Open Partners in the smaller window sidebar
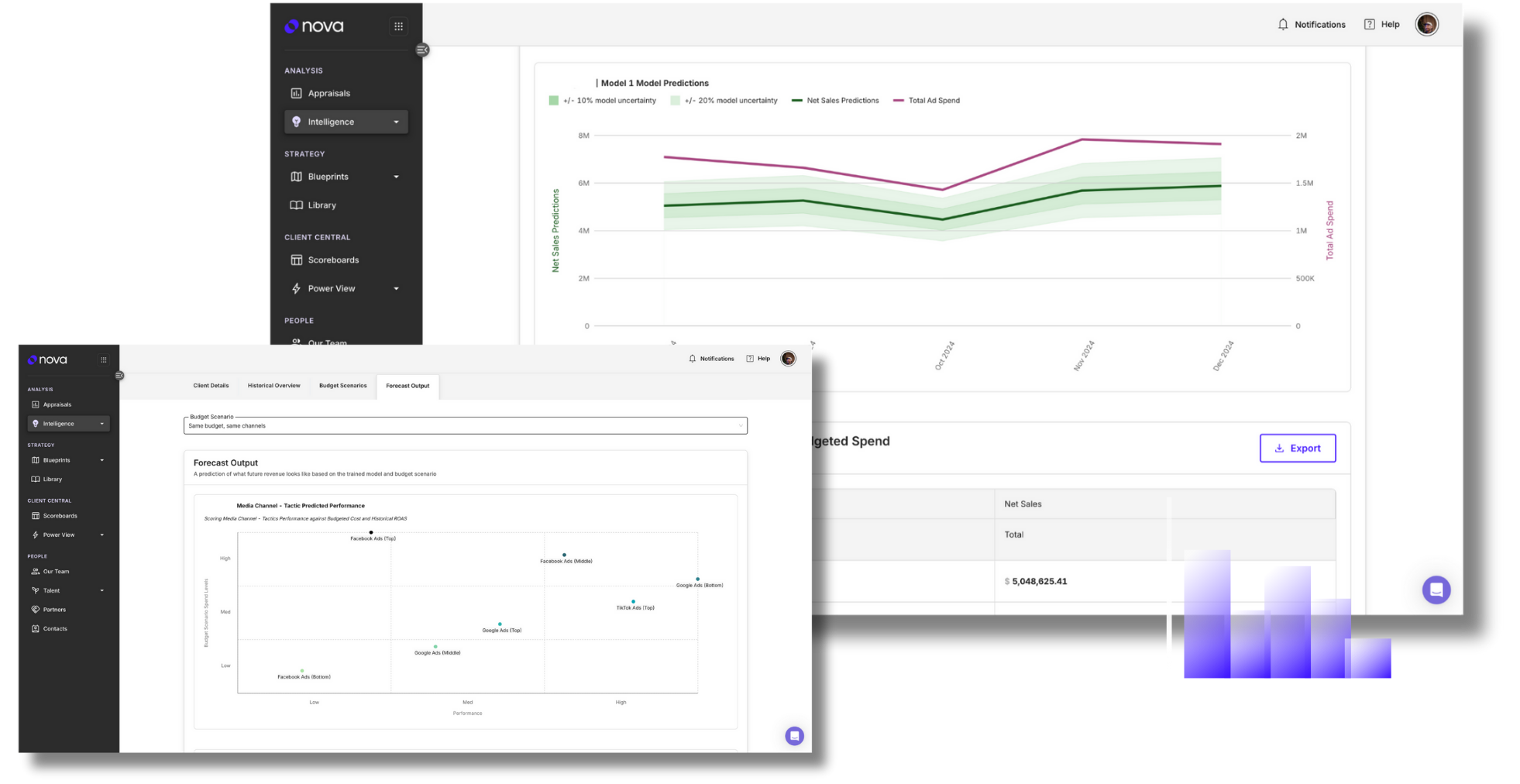 [x=54, y=610]
